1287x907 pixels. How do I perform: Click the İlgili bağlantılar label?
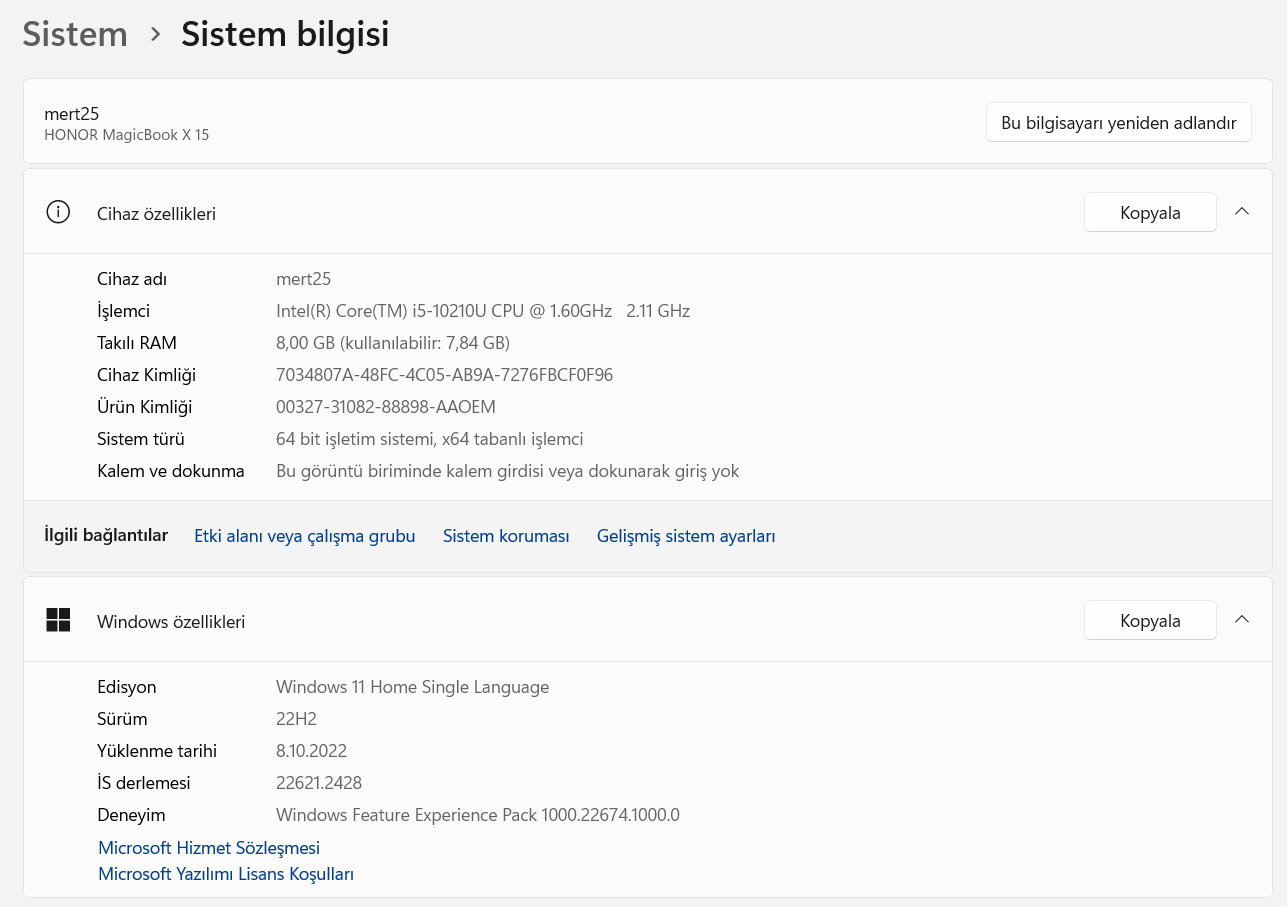106,535
